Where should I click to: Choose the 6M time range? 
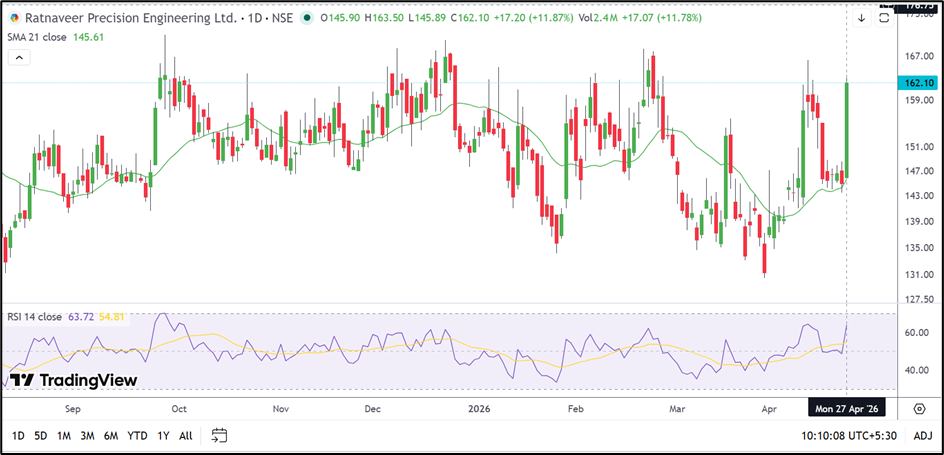pyautogui.click(x=111, y=435)
